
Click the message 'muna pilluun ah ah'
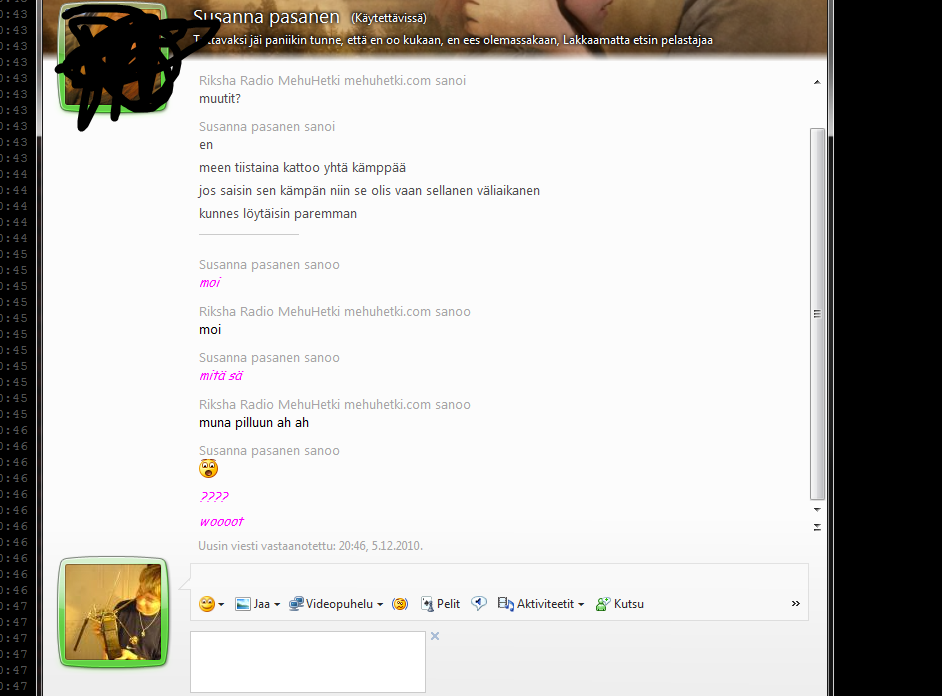point(254,423)
